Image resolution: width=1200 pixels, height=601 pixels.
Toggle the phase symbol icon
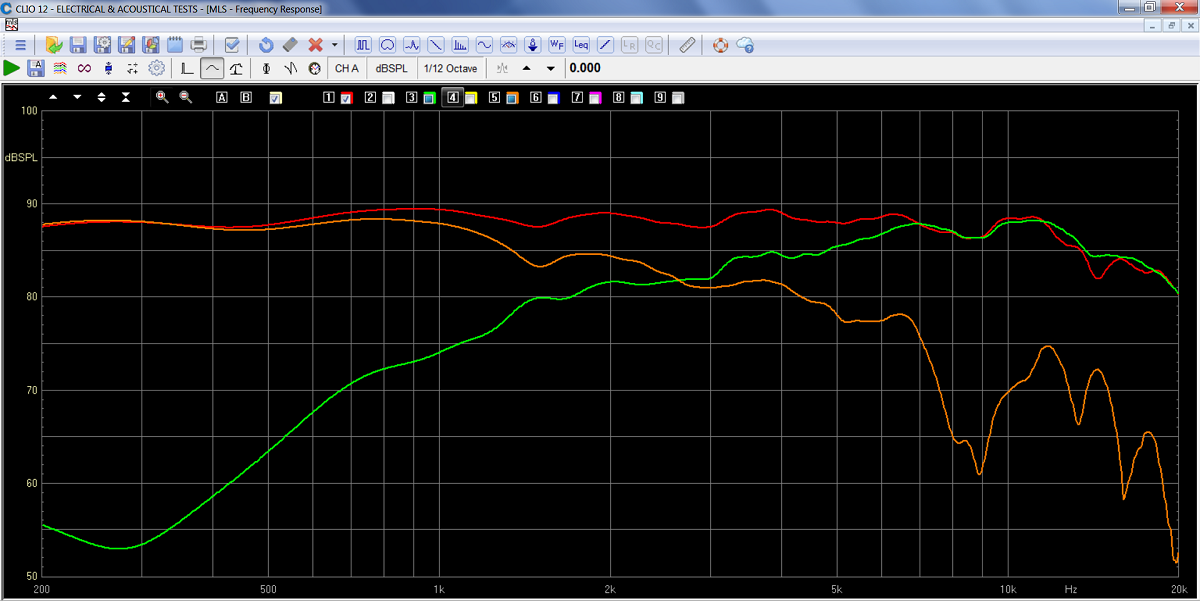point(266,68)
